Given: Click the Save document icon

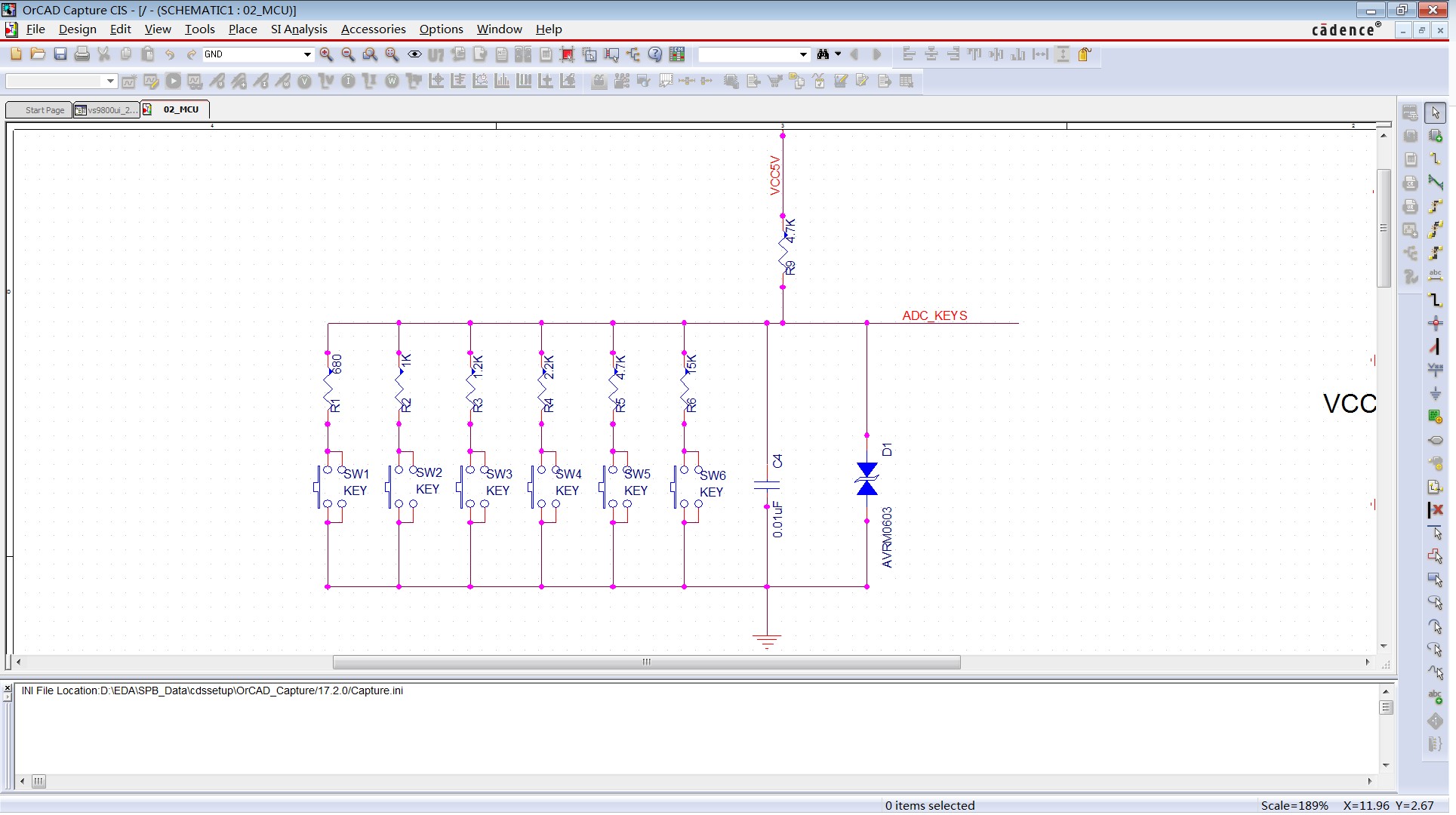Looking at the screenshot, I should pyautogui.click(x=60, y=54).
